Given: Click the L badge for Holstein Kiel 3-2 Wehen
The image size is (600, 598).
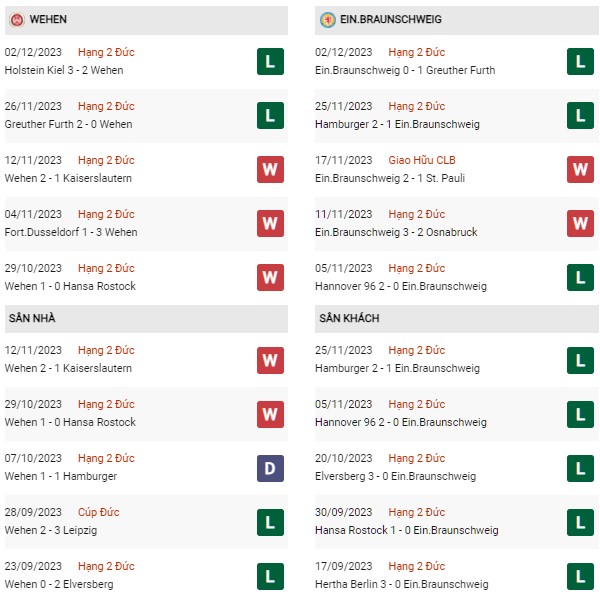Looking at the screenshot, I should click(270, 61).
